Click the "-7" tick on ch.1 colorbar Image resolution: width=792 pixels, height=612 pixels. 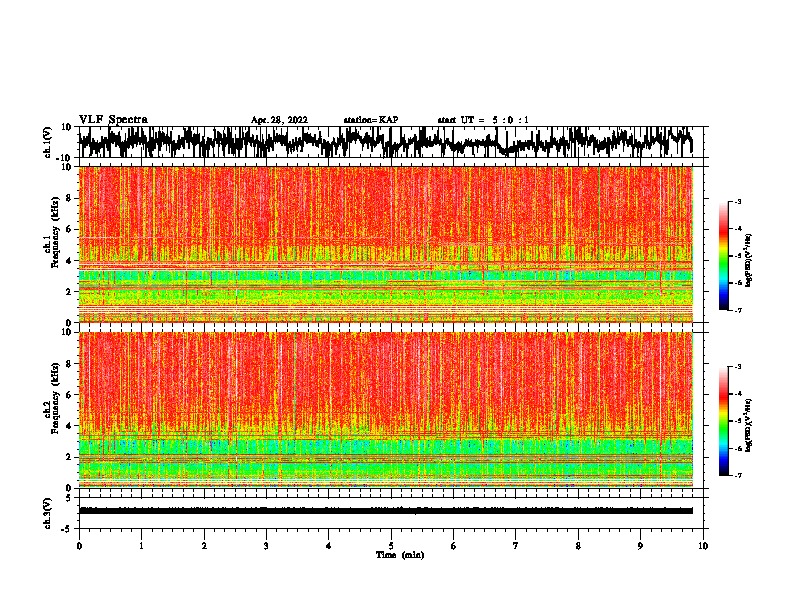click(x=738, y=310)
